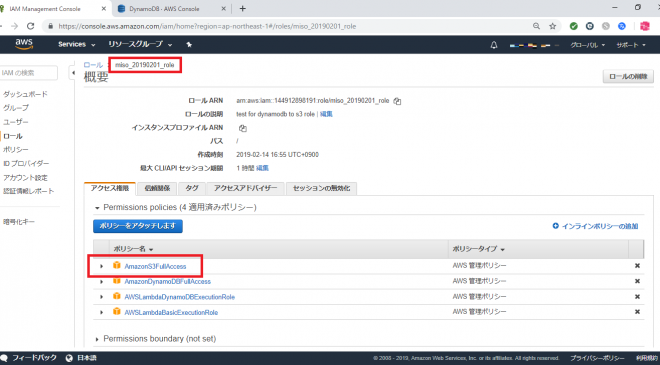
Task: Click インラインポリシーの追加 link
Action: (595, 226)
